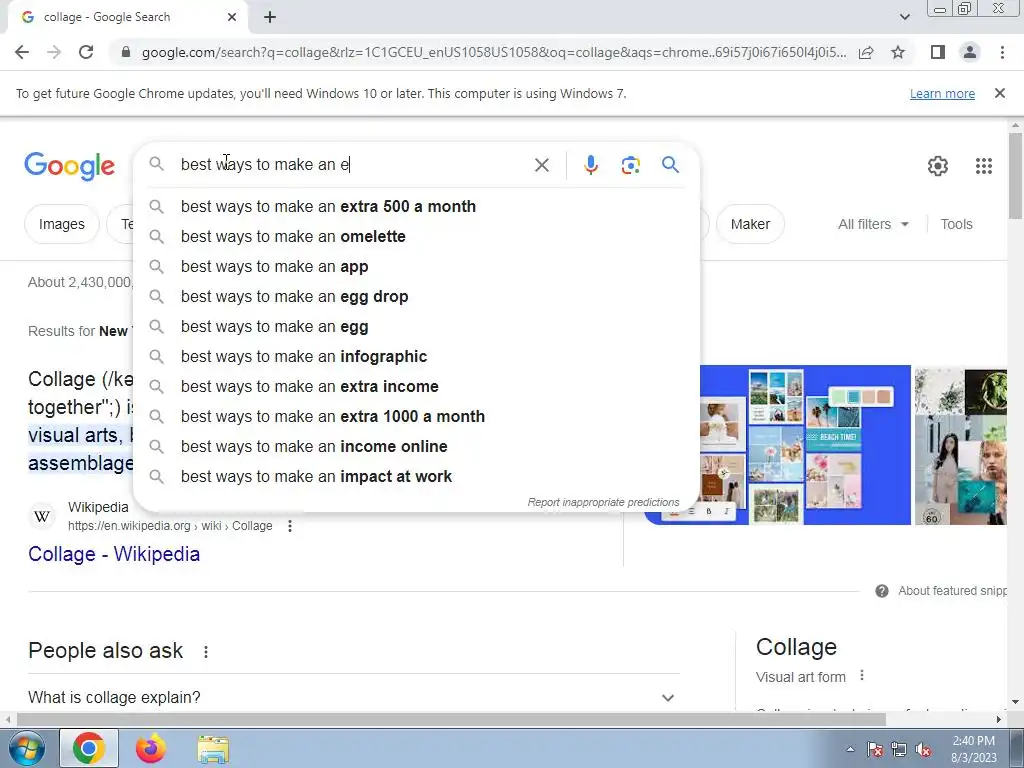Viewport: 1024px width, 768px height.
Task: Select suggestion 'omelette'
Action: tap(418, 236)
